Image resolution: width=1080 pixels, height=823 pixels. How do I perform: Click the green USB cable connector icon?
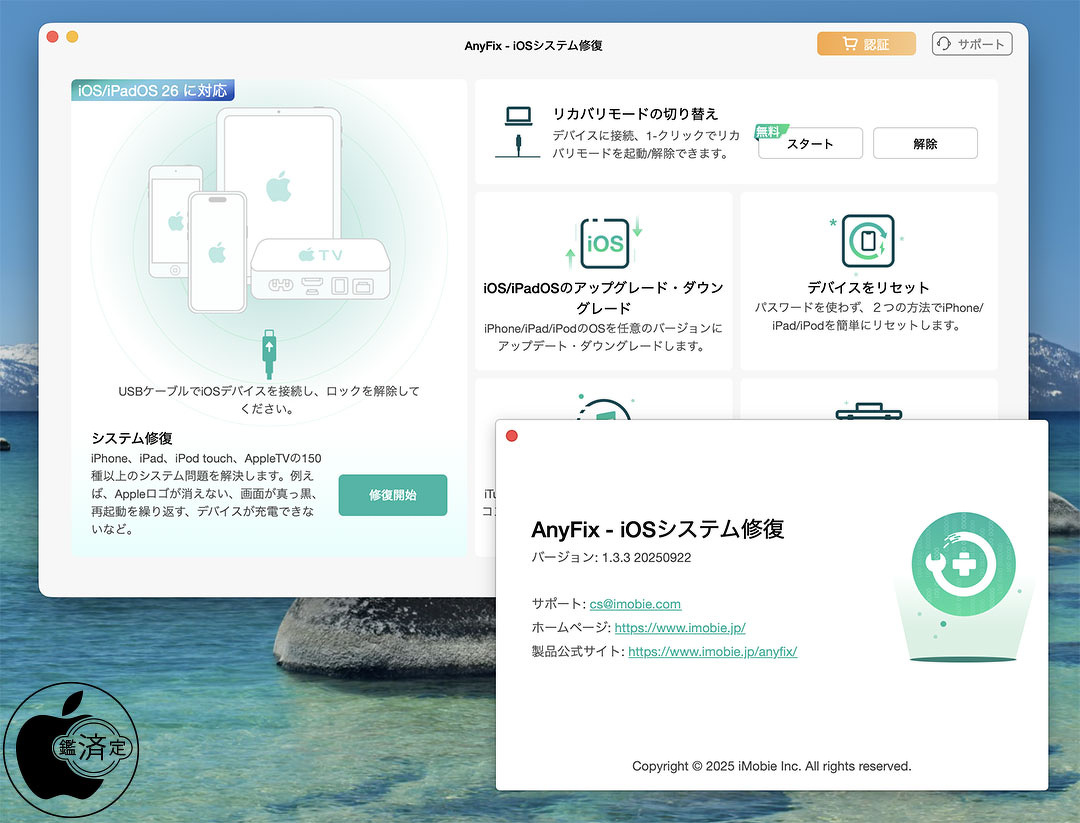pyautogui.click(x=268, y=352)
